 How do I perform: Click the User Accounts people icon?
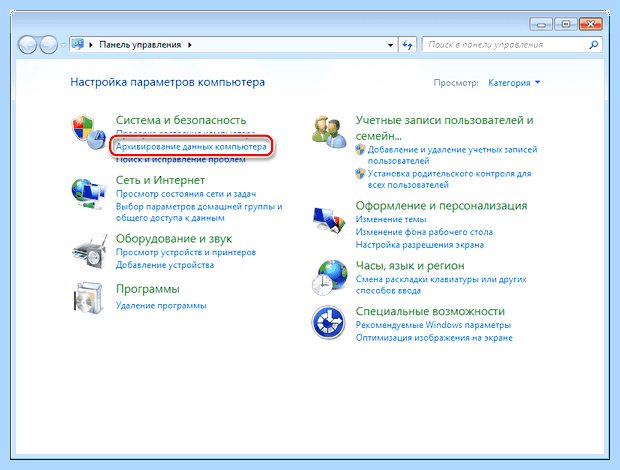pyautogui.click(x=329, y=132)
